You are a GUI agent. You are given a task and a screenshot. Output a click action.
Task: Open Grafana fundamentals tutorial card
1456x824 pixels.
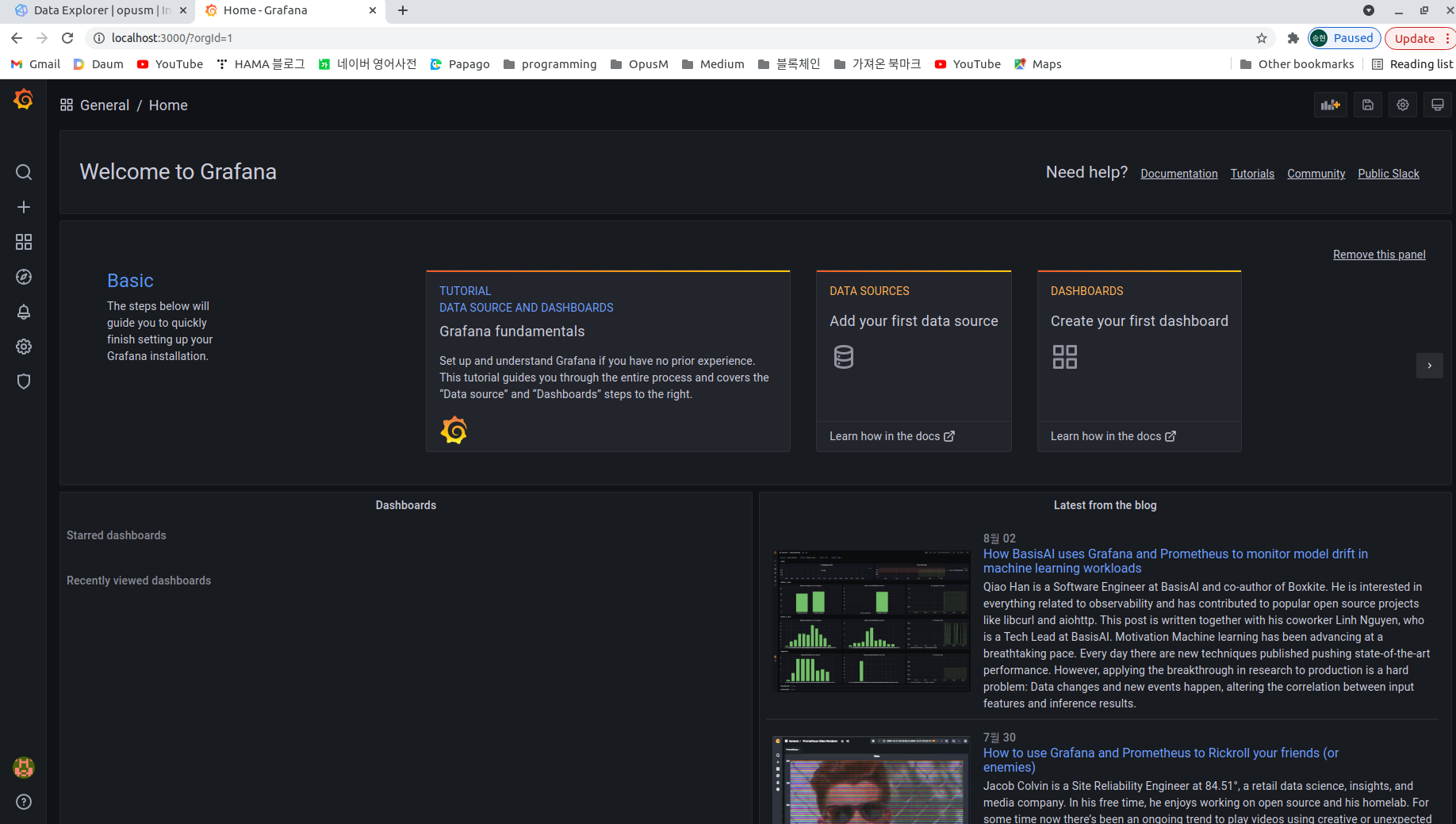point(608,361)
